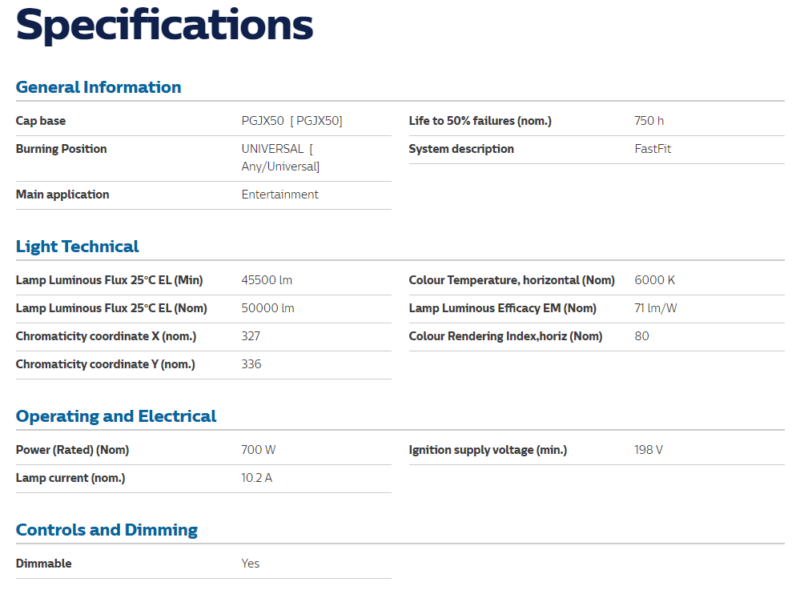Select the 198 V ignition voltage value
This screenshot has width=800, height=590.
(x=649, y=450)
